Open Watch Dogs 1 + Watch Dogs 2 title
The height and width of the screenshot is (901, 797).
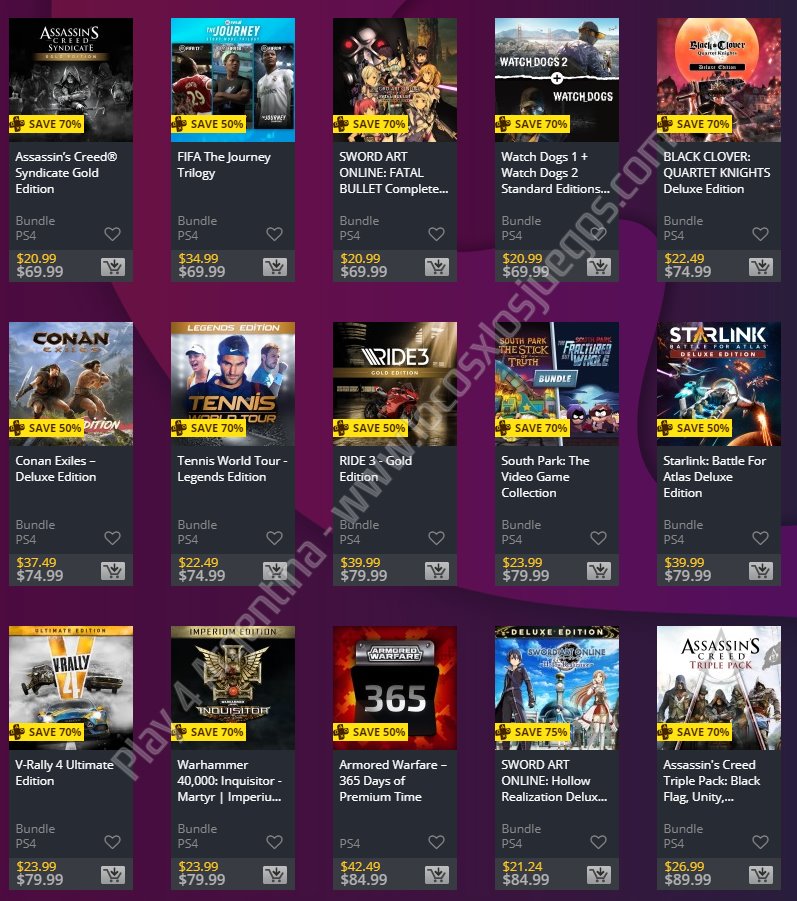555,172
